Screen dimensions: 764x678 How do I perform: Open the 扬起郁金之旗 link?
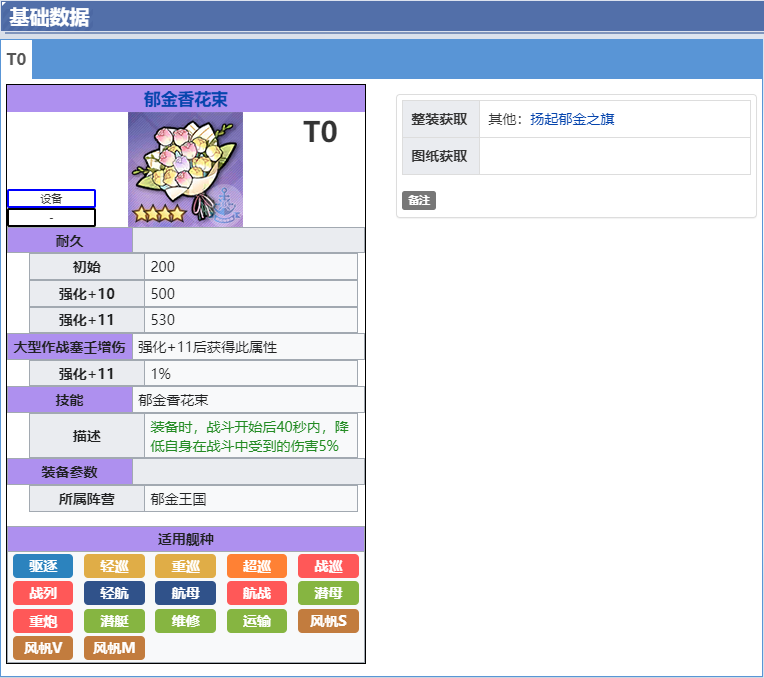point(572,119)
